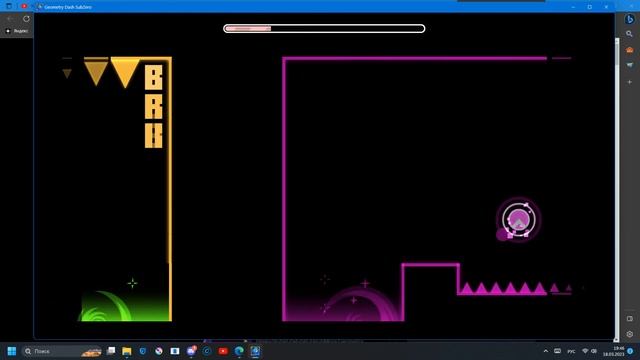Switch the РУС input language indicator
Image resolution: width=640 pixels, height=360 pixels.
click(x=571, y=351)
